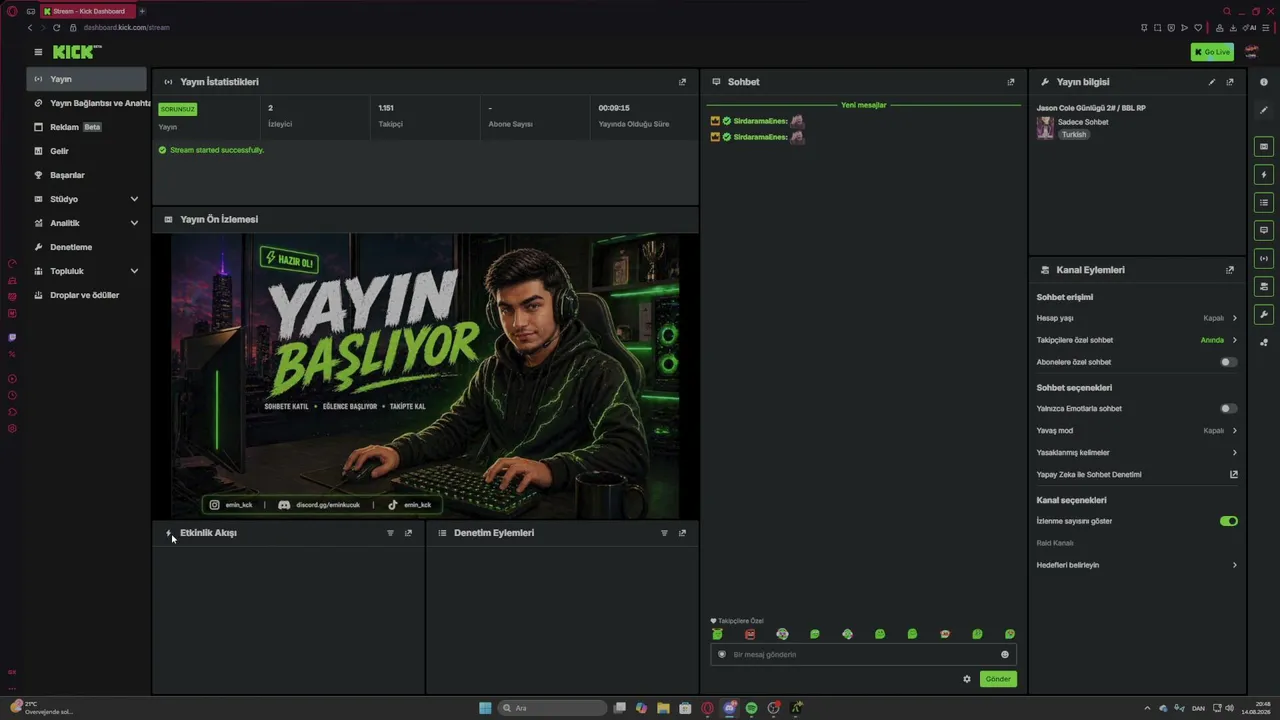Click the Raid Kanalı option
Screen dimensions: 1280x720
pyautogui.click(x=1055, y=543)
